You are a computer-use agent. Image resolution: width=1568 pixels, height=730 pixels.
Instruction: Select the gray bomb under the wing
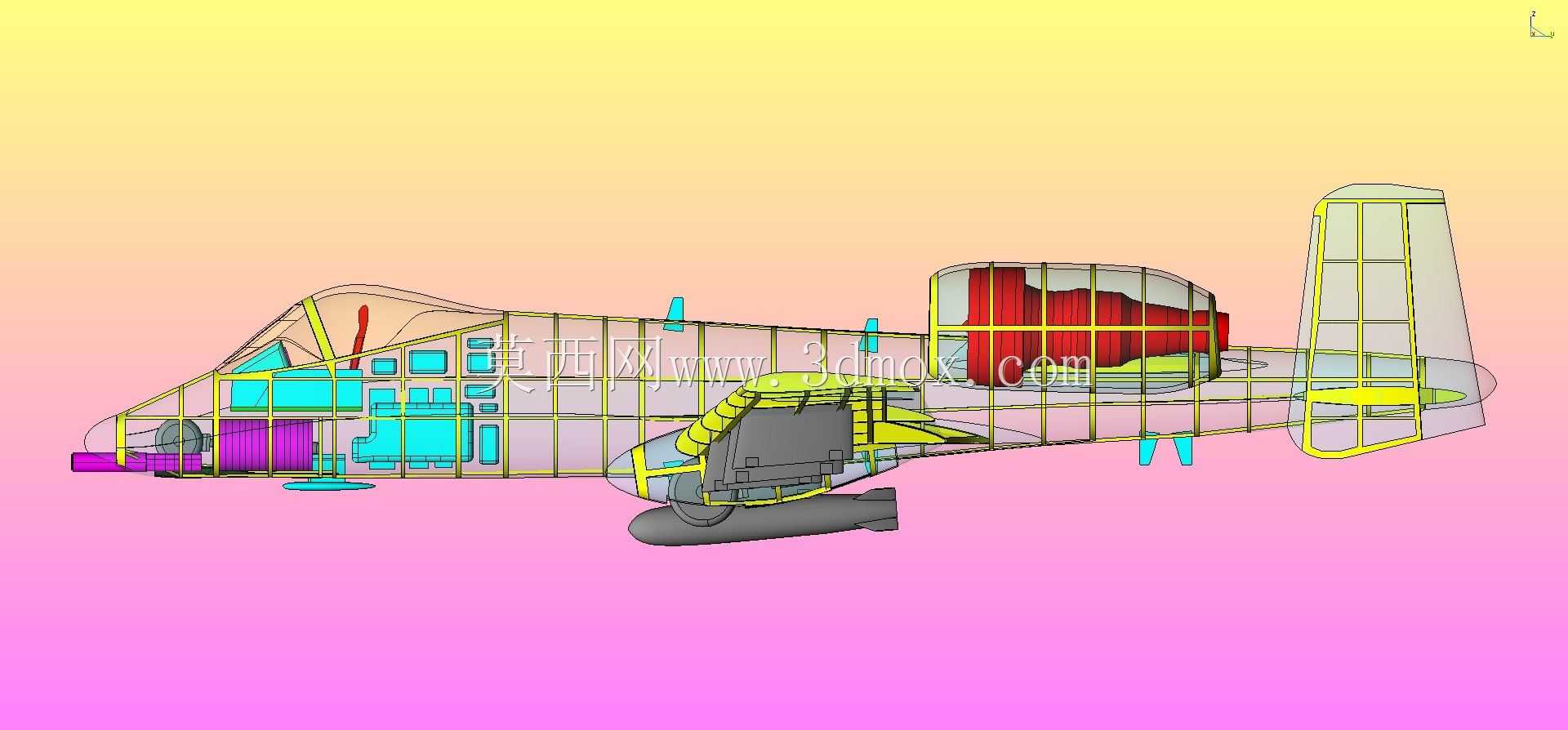tap(763, 517)
